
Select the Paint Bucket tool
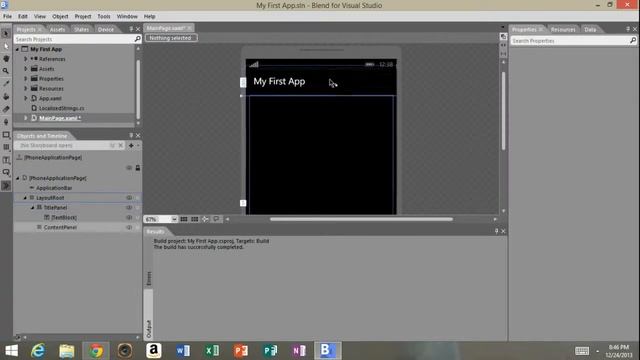click(6, 96)
